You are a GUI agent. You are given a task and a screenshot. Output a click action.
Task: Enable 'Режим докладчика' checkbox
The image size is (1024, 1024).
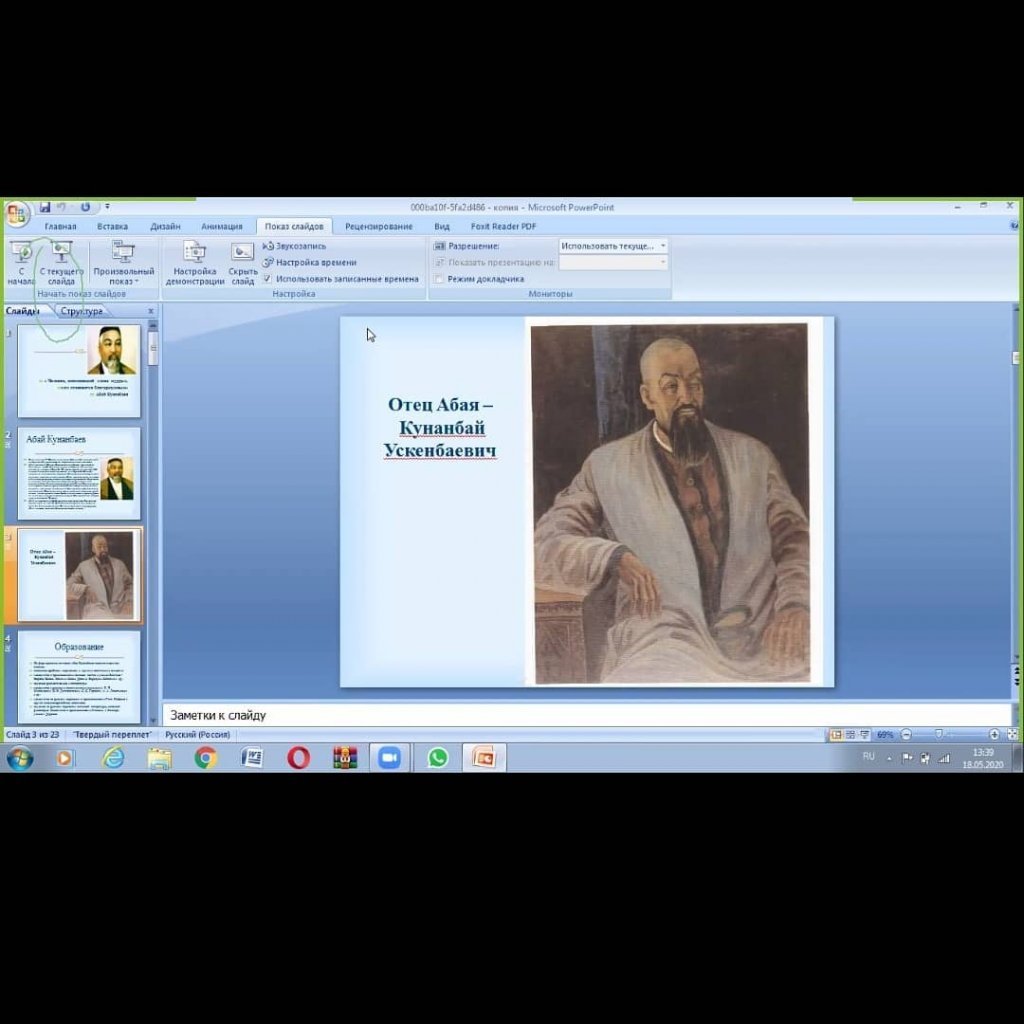pos(439,279)
